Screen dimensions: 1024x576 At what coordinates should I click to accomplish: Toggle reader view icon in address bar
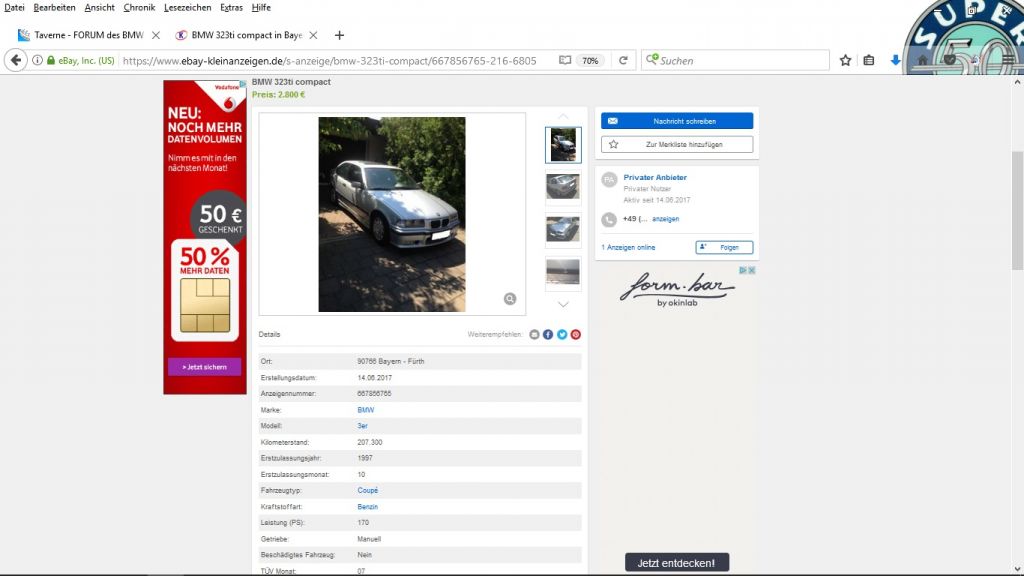565,60
